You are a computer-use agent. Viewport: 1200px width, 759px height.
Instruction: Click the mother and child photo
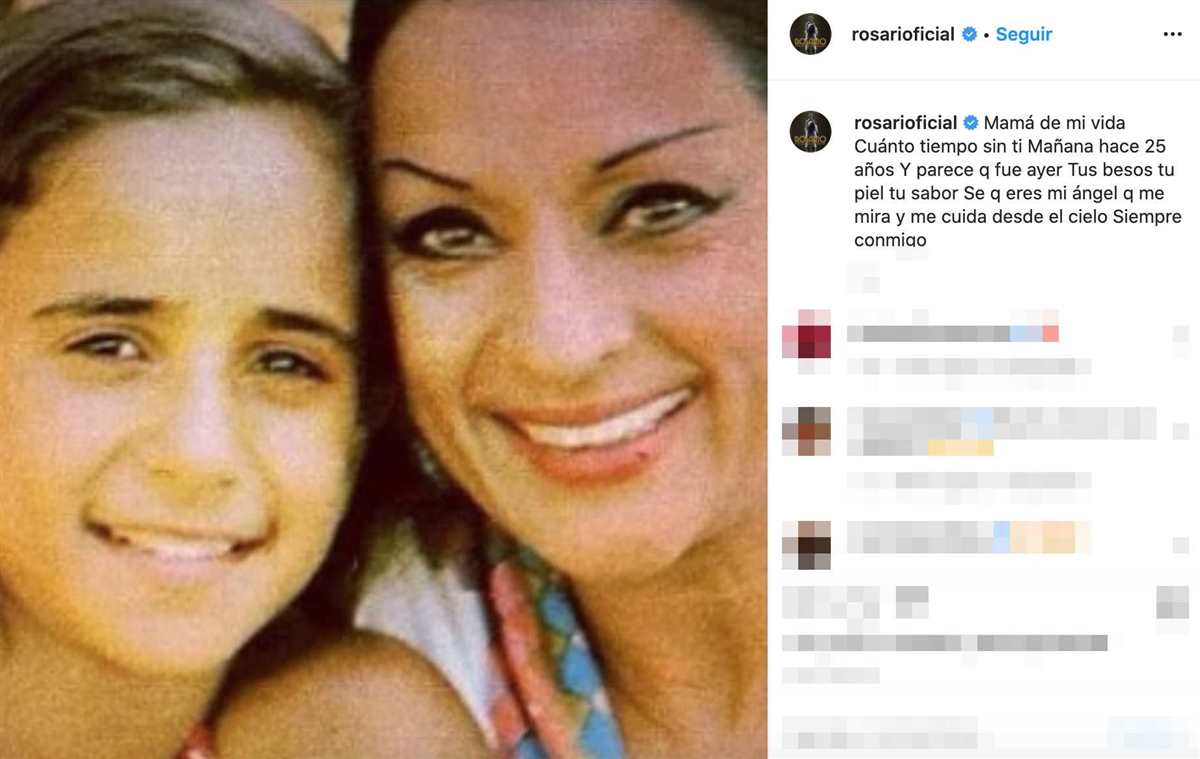click(383, 380)
